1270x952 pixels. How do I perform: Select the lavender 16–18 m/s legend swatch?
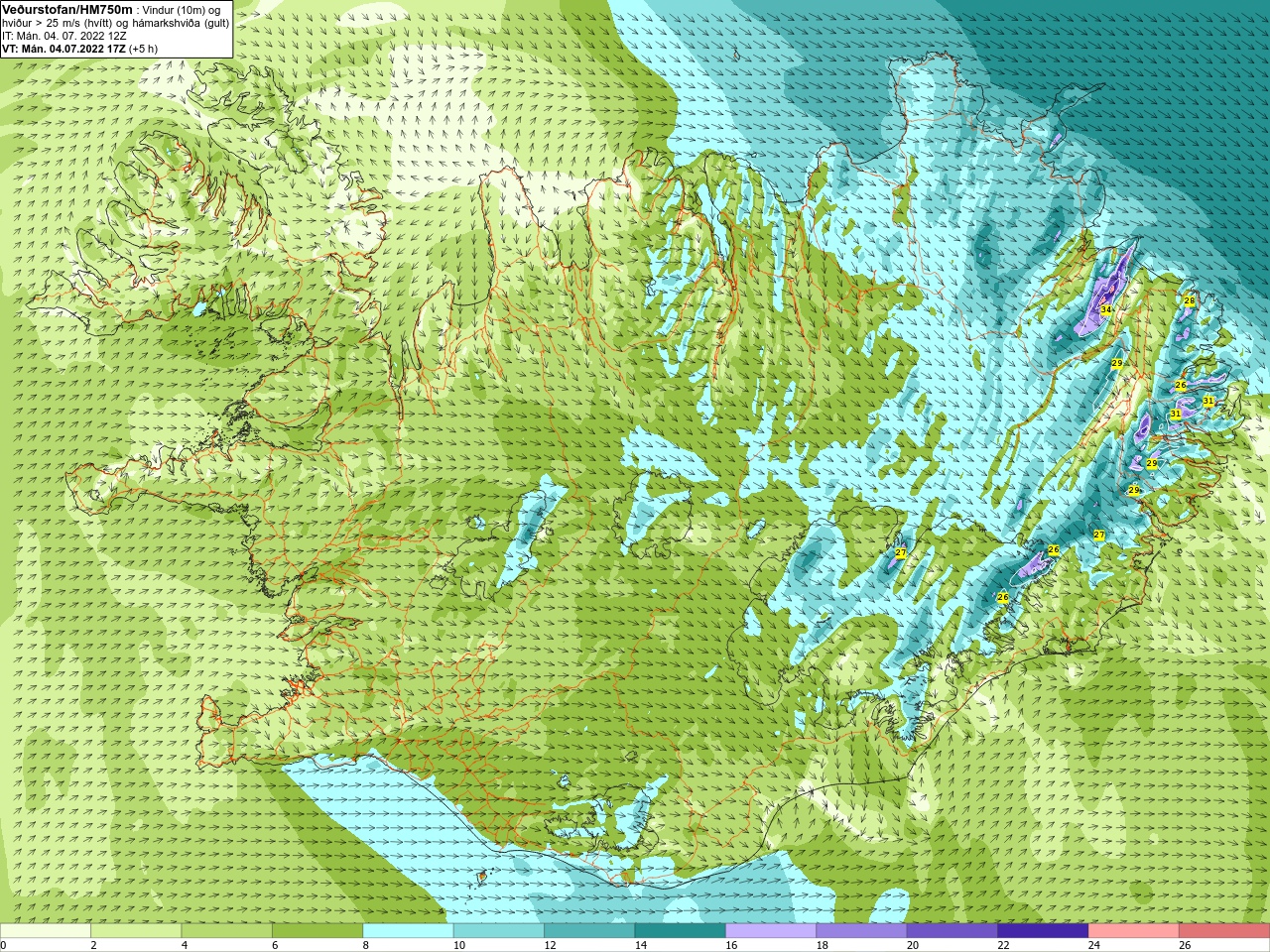(771, 930)
